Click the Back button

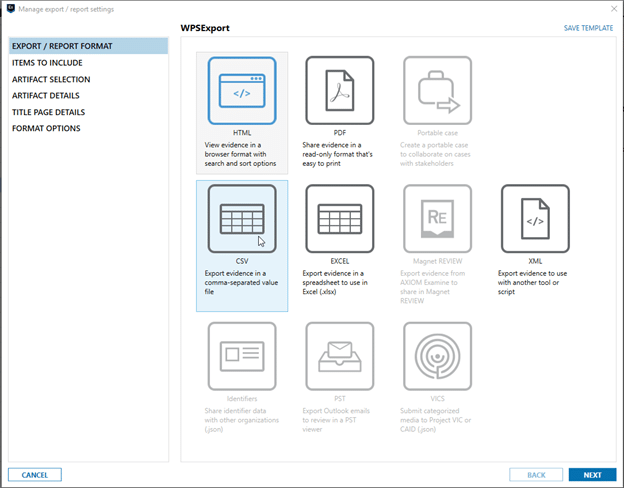[536, 475]
